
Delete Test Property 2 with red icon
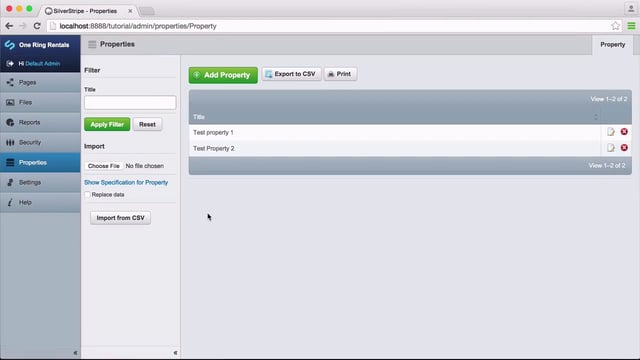tap(624, 148)
